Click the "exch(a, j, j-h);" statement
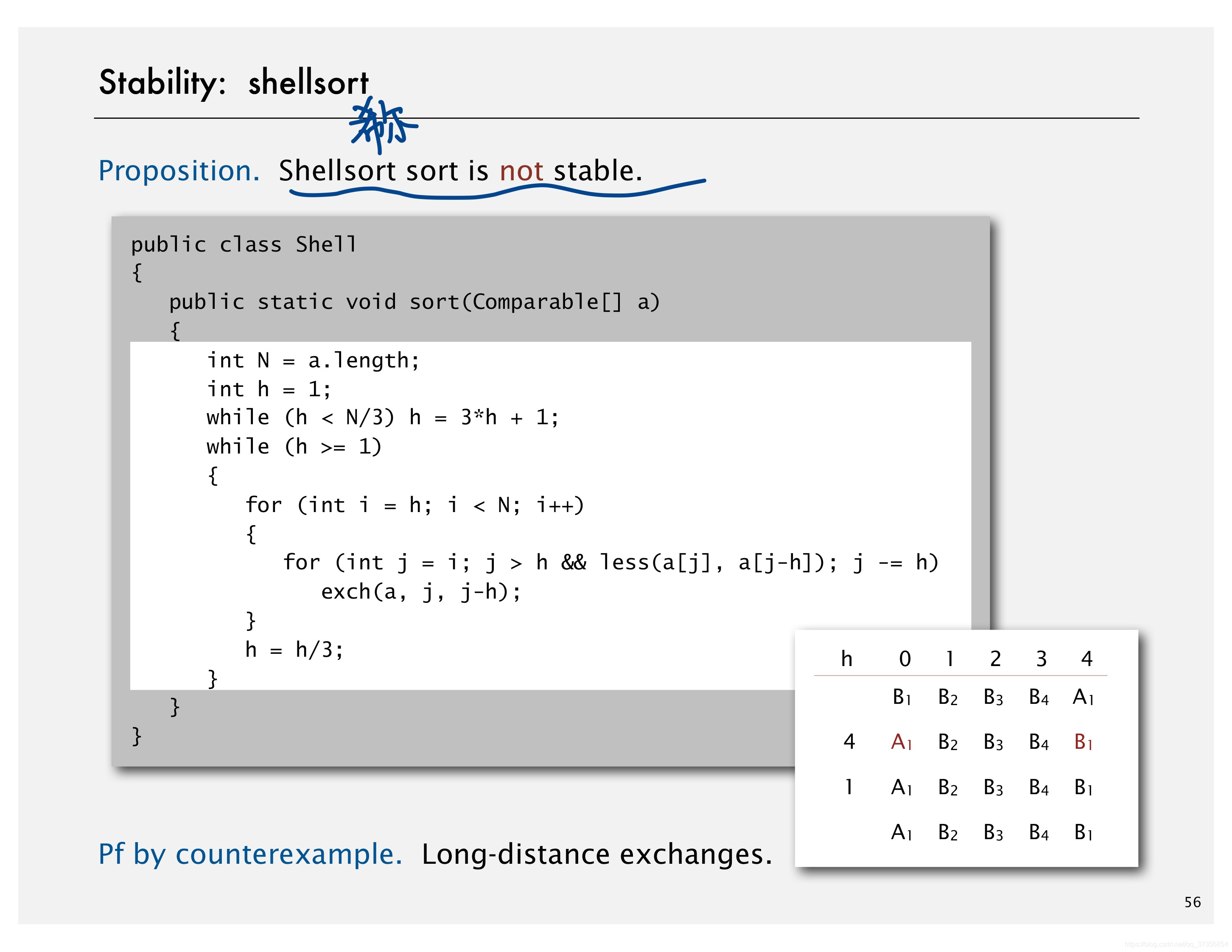This screenshot has height=952, width=1232. click(421, 591)
